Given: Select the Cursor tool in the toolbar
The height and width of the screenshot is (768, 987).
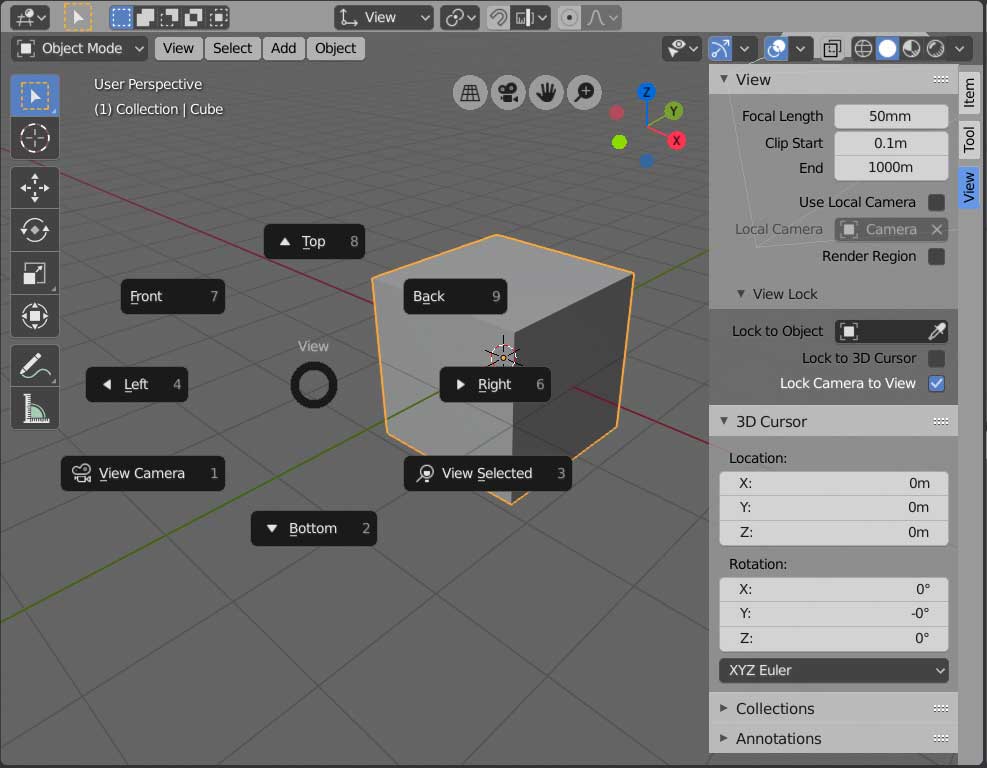Looking at the screenshot, I should point(35,137).
